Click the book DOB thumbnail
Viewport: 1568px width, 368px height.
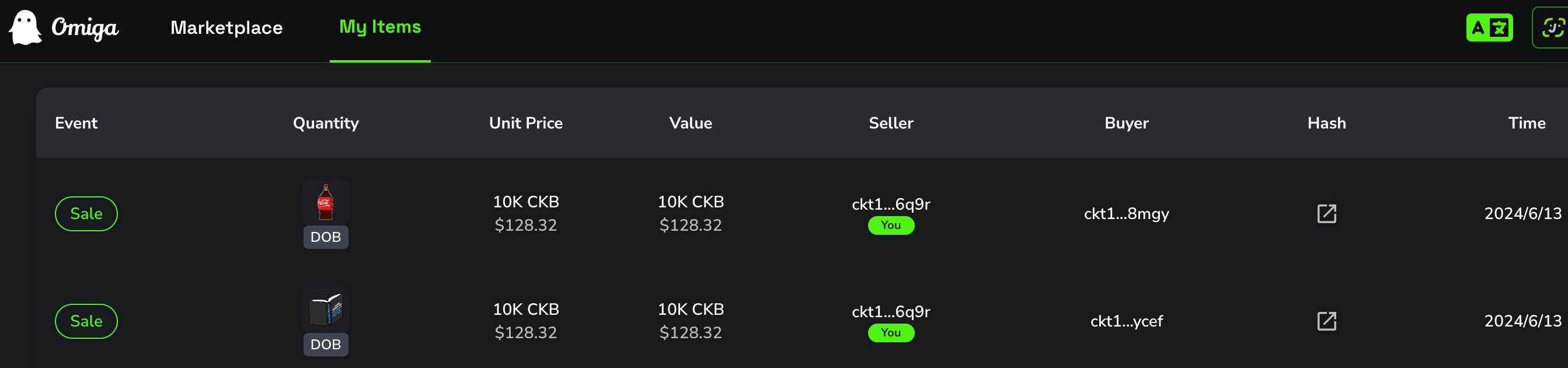pos(326,310)
